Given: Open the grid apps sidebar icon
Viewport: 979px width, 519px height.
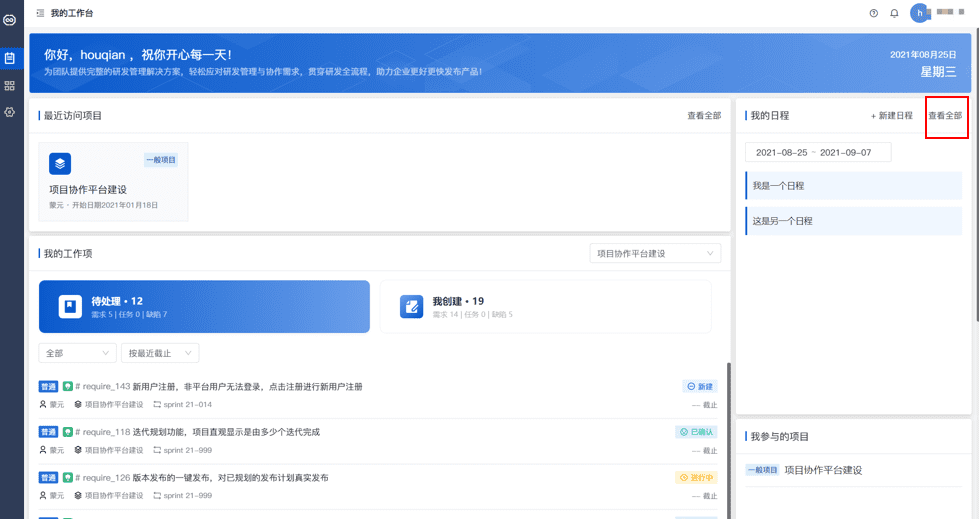Looking at the screenshot, I should (9, 86).
